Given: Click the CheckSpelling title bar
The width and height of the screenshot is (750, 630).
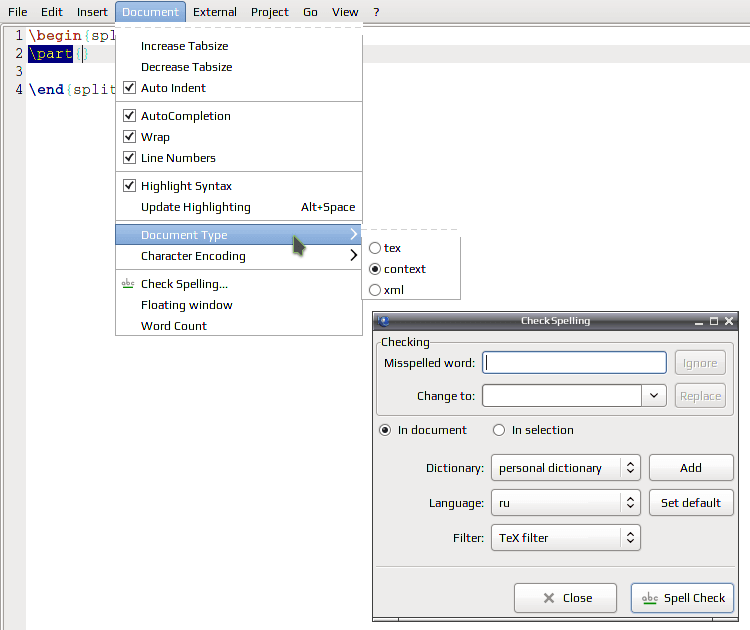Looking at the screenshot, I should coord(555,321).
